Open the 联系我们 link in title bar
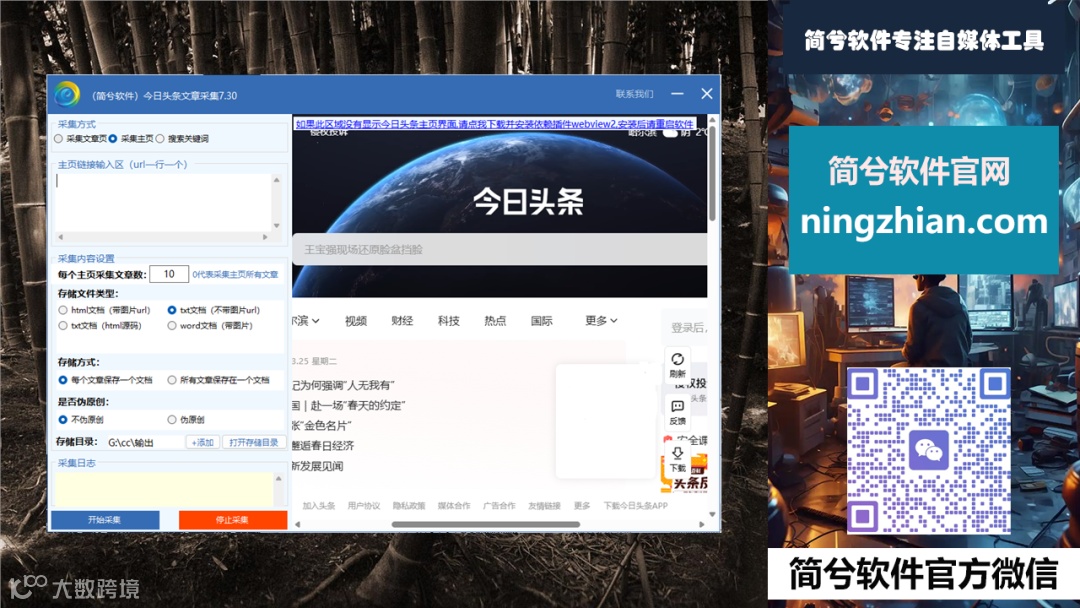1080x608 pixels. pyautogui.click(x=634, y=94)
